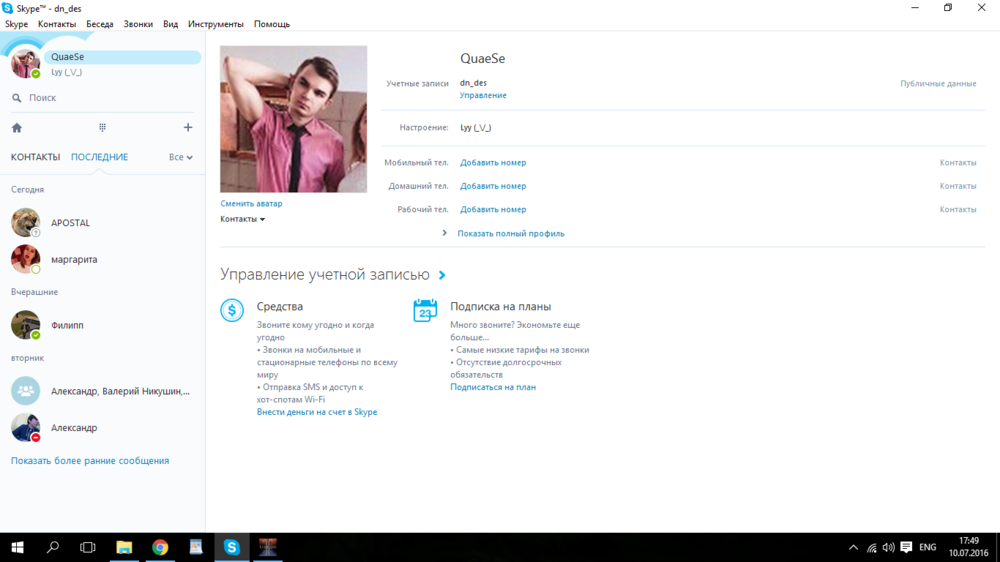Click the dollar sign Средства icon
This screenshot has height=562, width=1000.
pos(232,310)
